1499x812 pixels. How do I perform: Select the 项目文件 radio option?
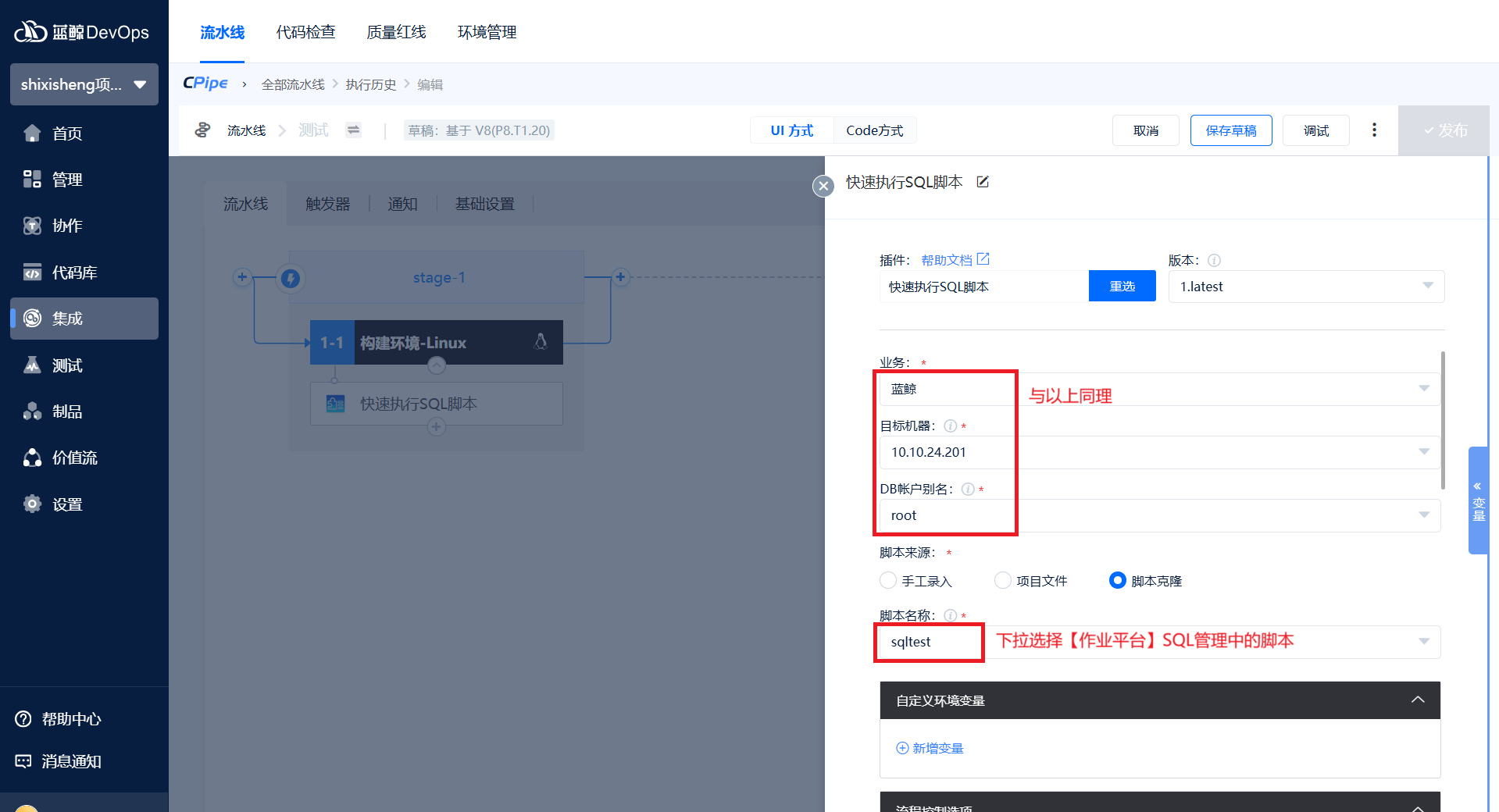pyautogui.click(x=1003, y=581)
